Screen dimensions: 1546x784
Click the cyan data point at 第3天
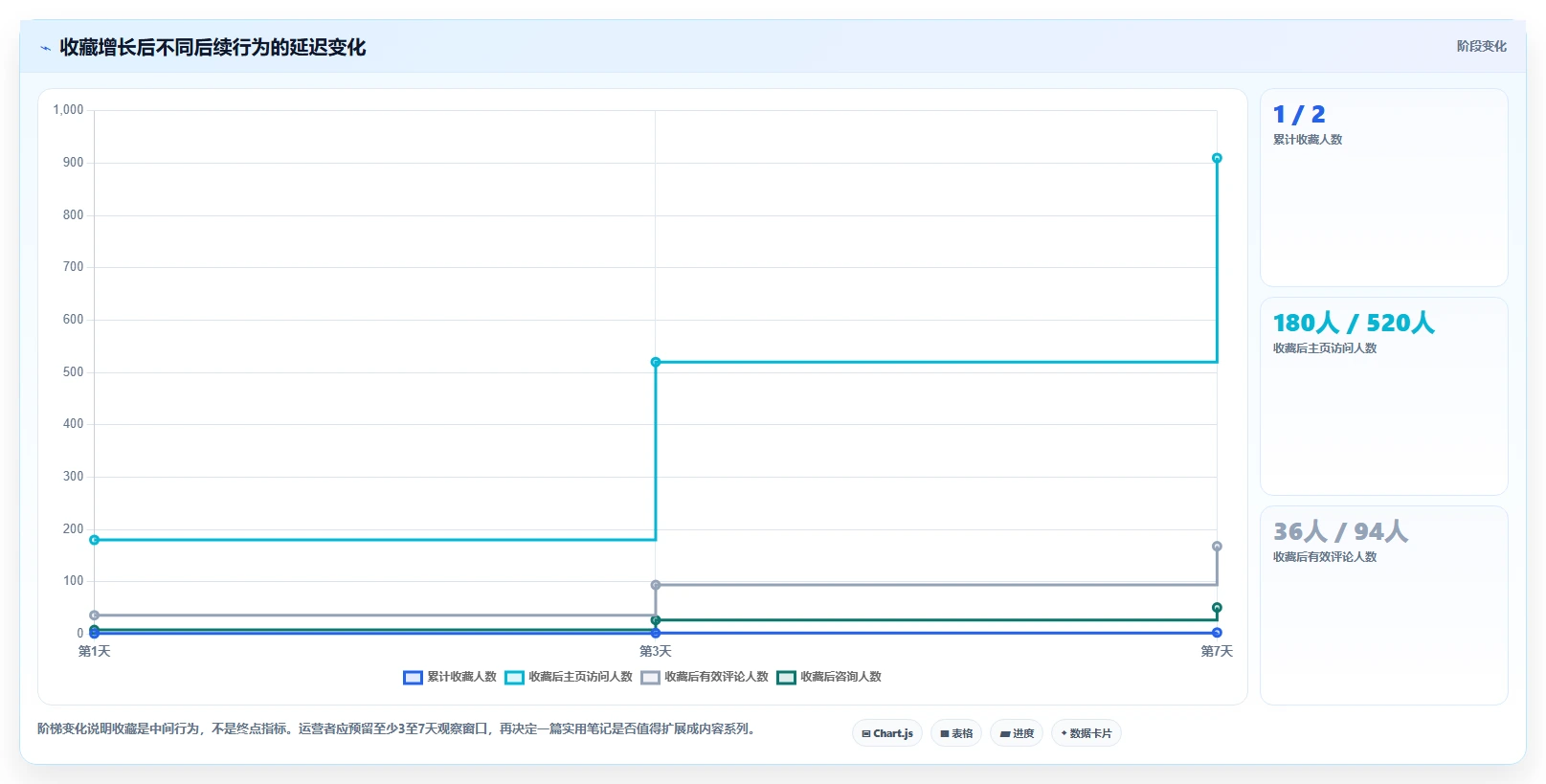[656, 362]
